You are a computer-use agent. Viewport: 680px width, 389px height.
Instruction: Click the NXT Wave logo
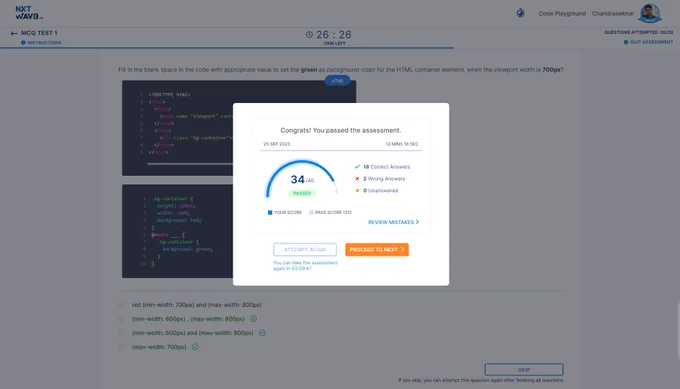29,13
